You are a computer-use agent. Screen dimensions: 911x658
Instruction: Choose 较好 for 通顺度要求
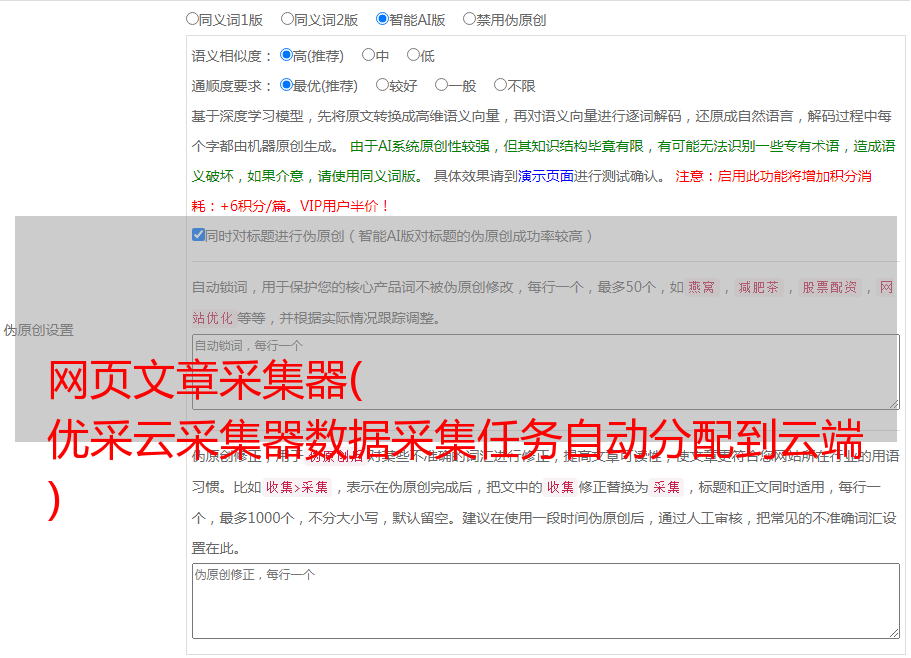[382, 85]
